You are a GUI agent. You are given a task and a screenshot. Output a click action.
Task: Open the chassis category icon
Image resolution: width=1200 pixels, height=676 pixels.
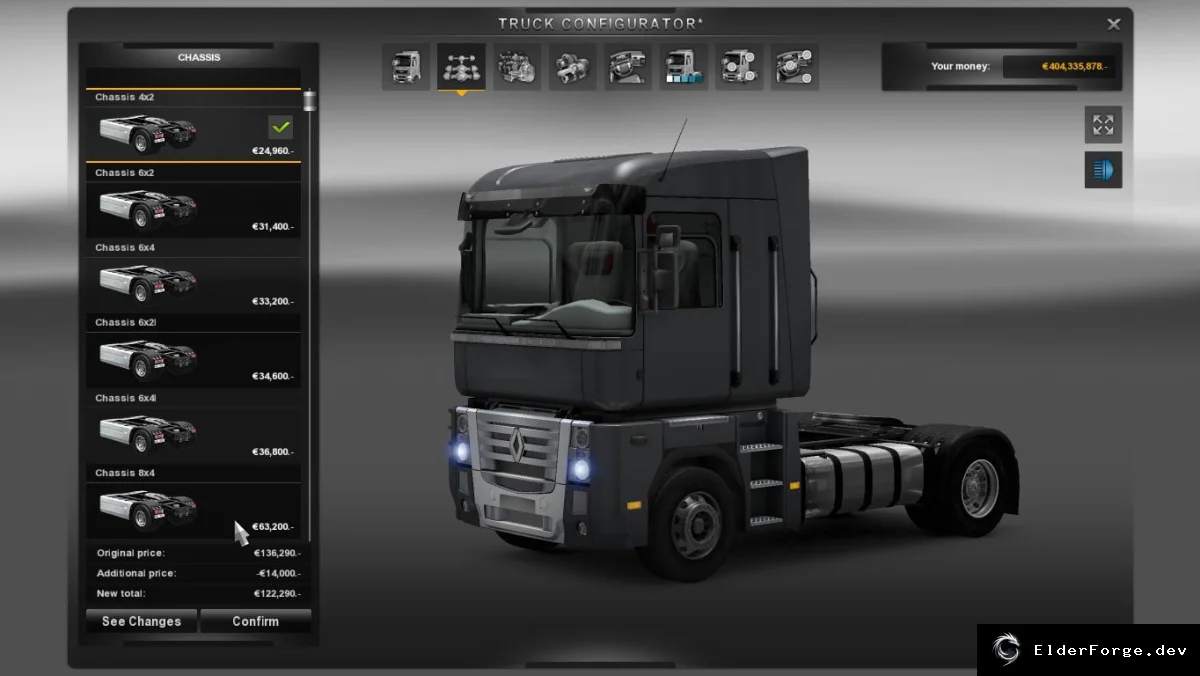click(461, 67)
